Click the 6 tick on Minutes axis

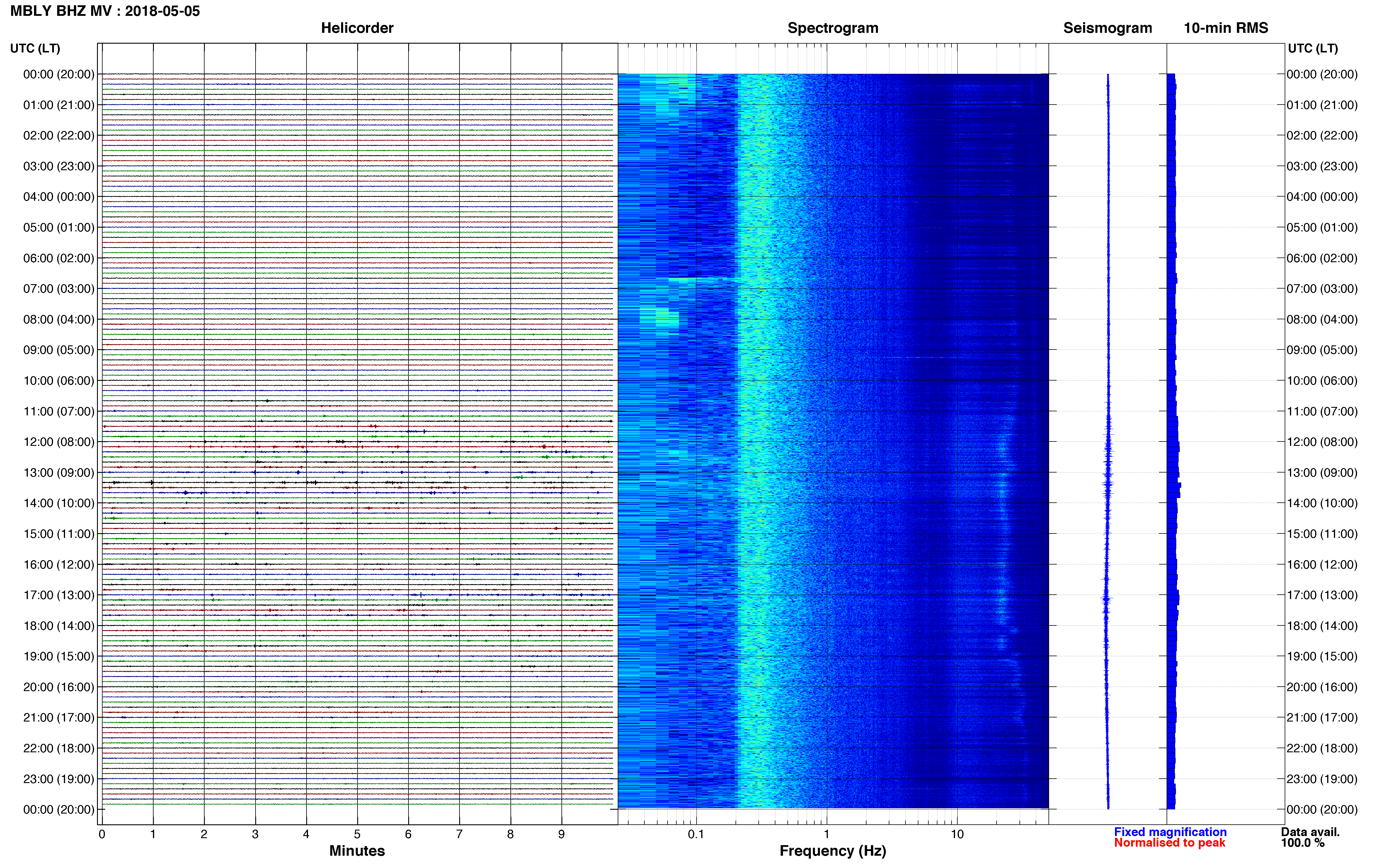coord(408,834)
